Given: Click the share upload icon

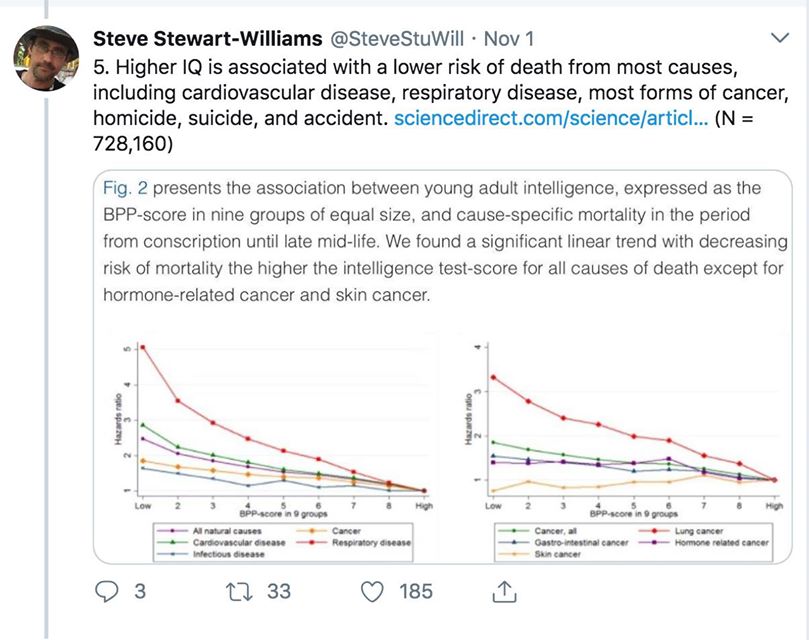Looking at the screenshot, I should coord(504,591).
